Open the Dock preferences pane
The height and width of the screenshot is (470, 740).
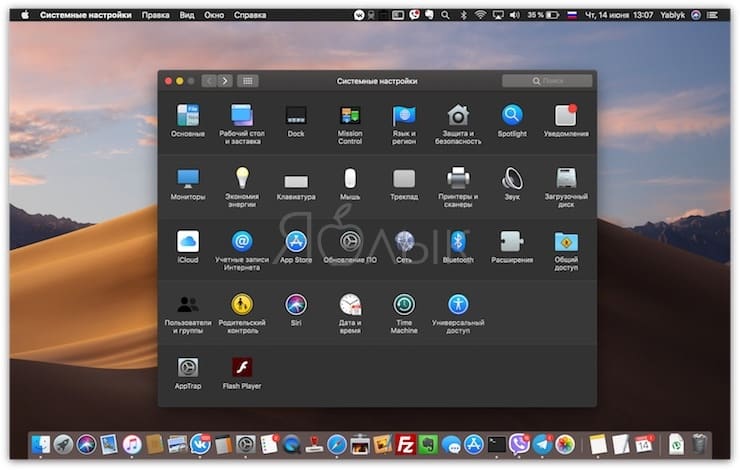coord(296,121)
